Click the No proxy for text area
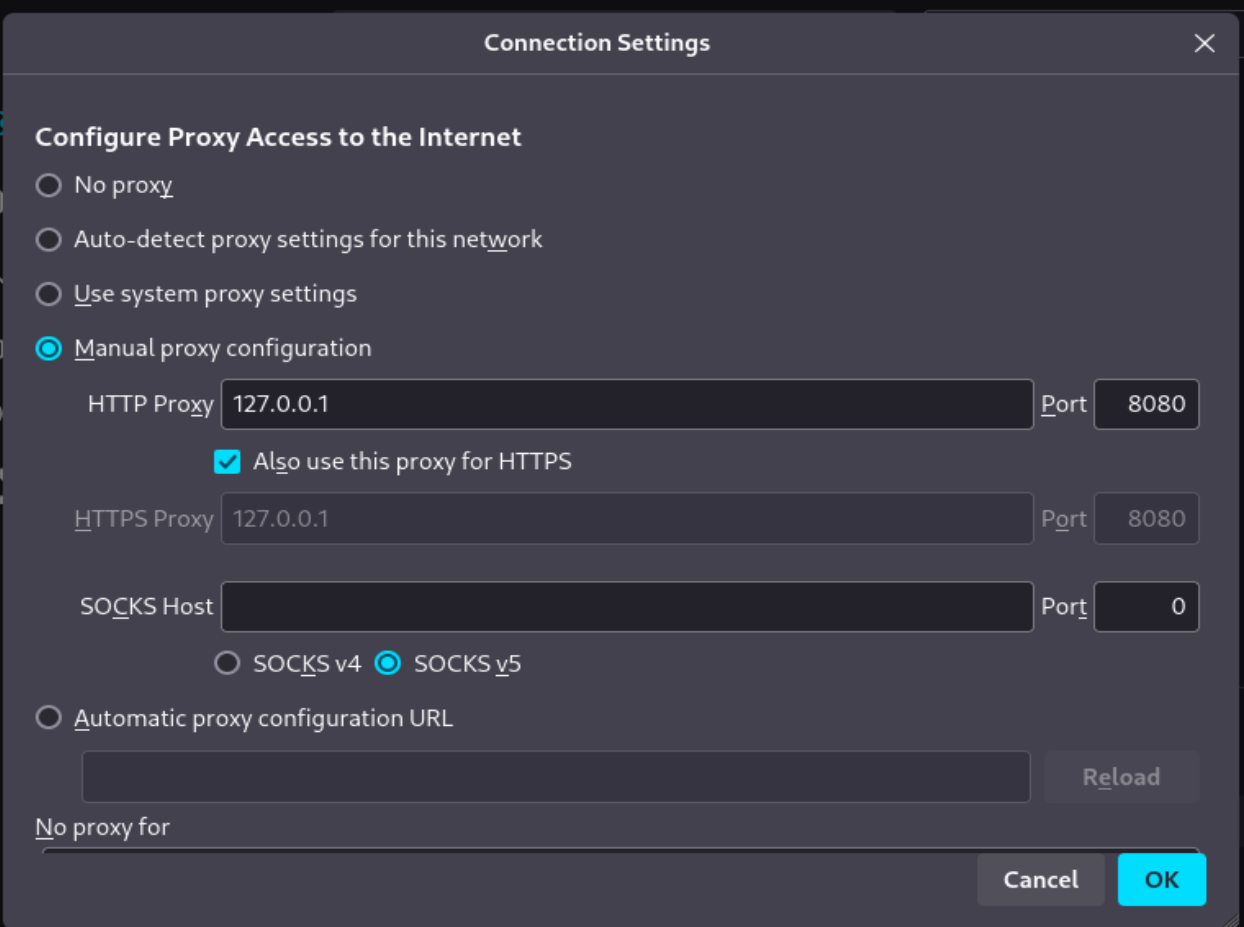Screen dimensions: 1244x927 pos(620,851)
